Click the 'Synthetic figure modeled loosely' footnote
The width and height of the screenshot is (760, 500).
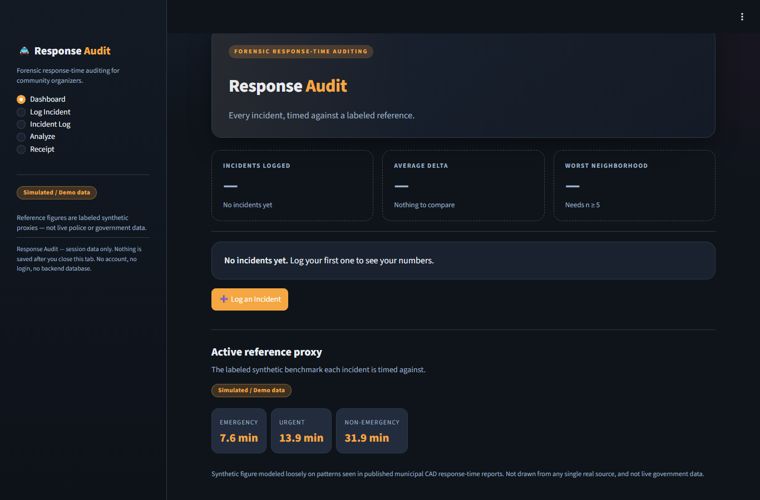[458, 474]
